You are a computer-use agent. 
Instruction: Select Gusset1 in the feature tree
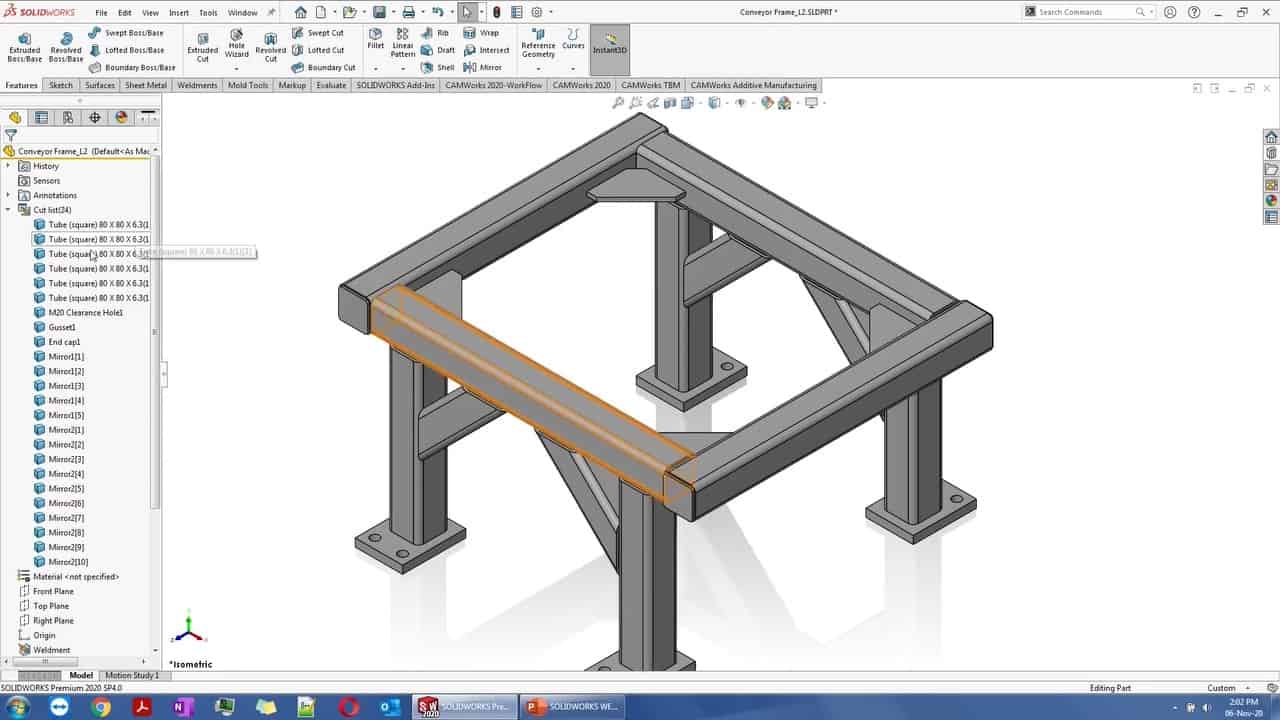coord(62,327)
